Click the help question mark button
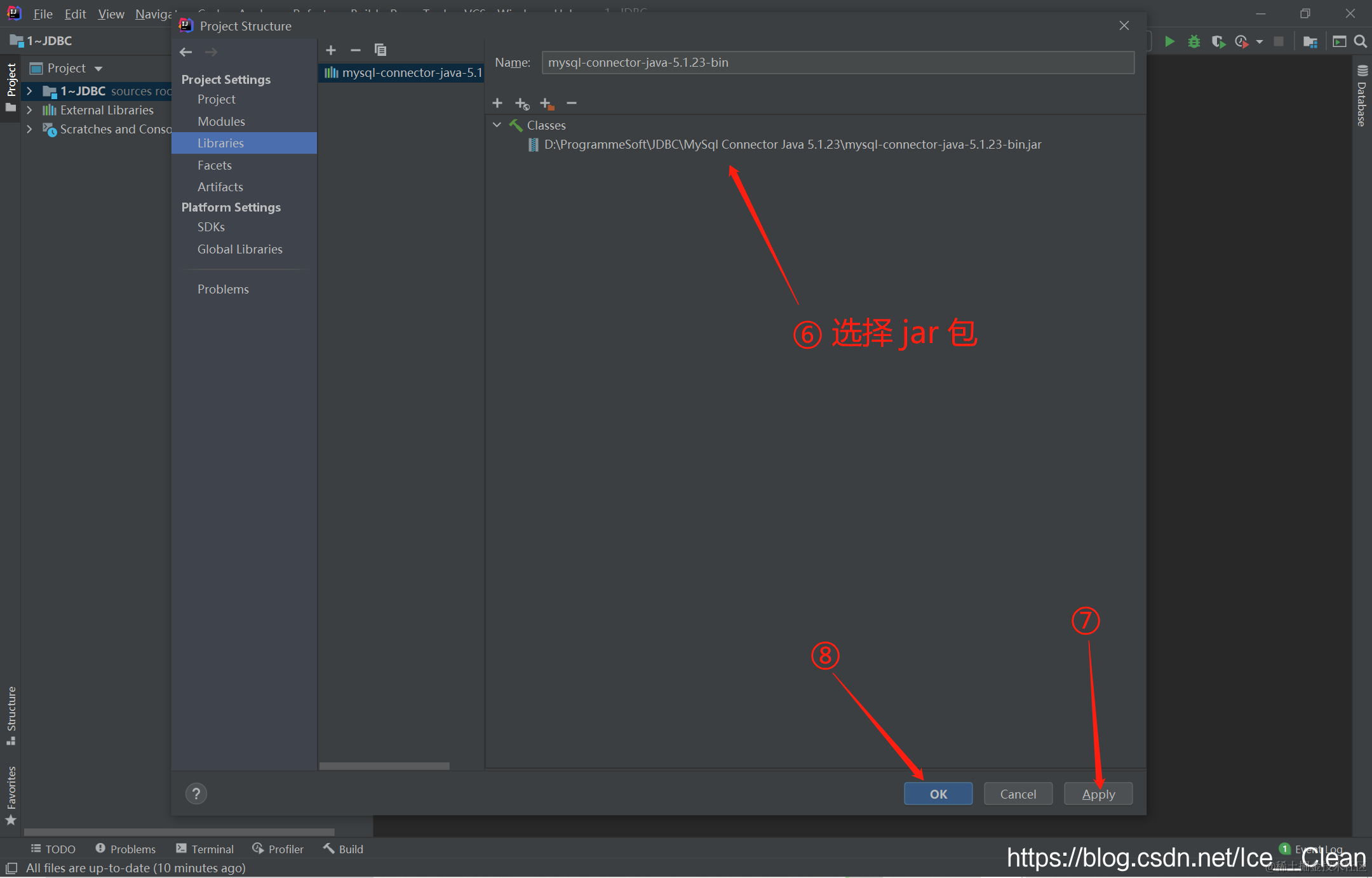The image size is (1372, 878). pyautogui.click(x=196, y=794)
